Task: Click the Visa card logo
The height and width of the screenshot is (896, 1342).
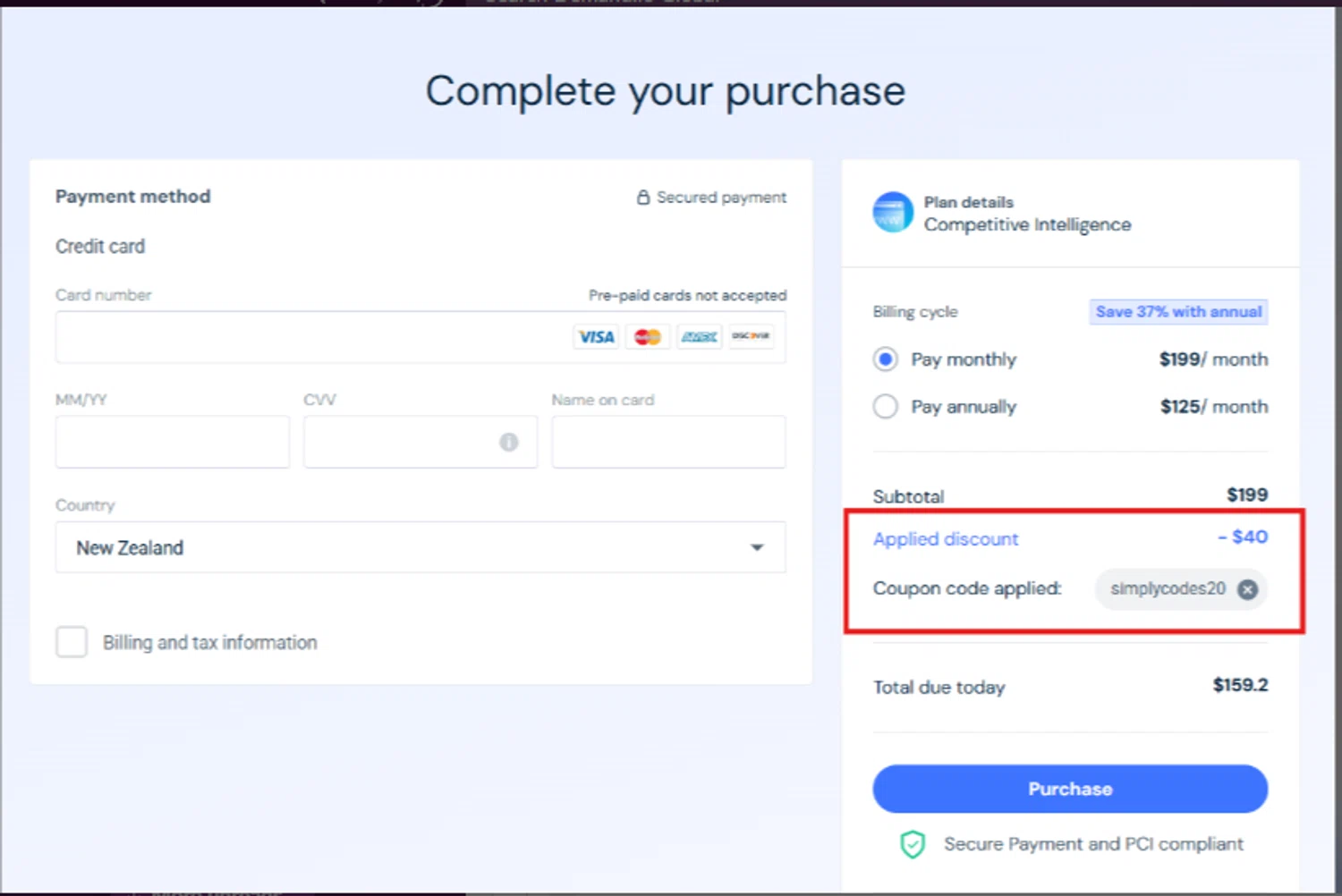Action: pyautogui.click(x=596, y=337)
